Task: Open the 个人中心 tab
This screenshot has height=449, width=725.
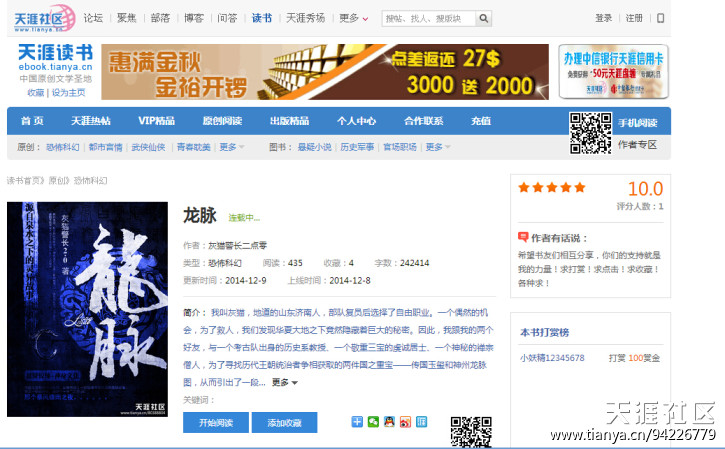Action: pyautogui.click(x=356, y=121)
